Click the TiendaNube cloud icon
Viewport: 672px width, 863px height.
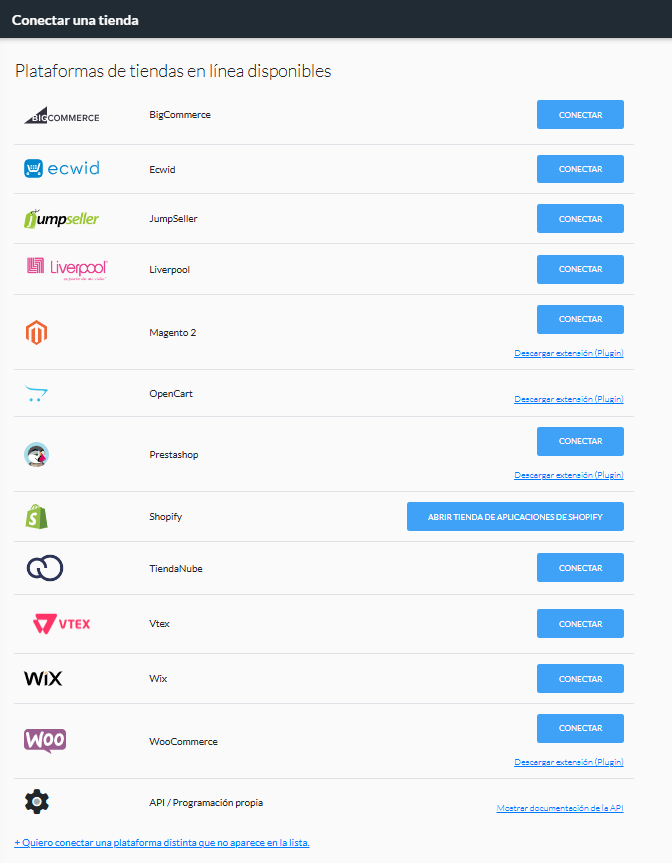[x=45, y=568]
